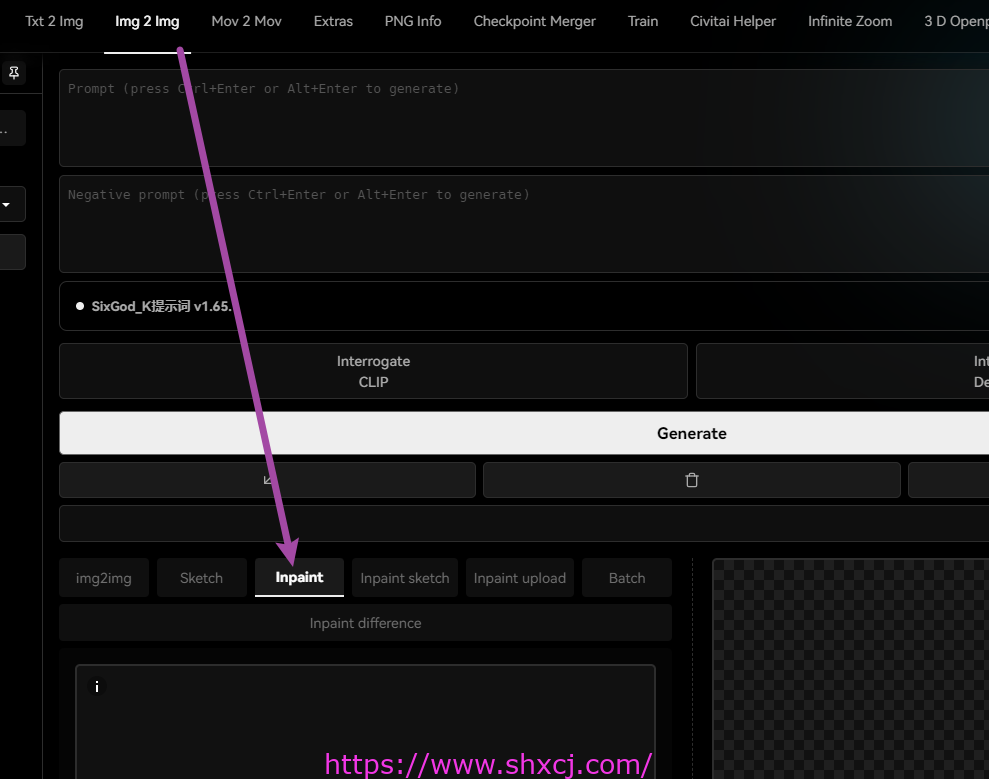This screenshot has width=989, height=779.
Task: Select the Sketch sub-tab
Action: [x=201, y=578]
